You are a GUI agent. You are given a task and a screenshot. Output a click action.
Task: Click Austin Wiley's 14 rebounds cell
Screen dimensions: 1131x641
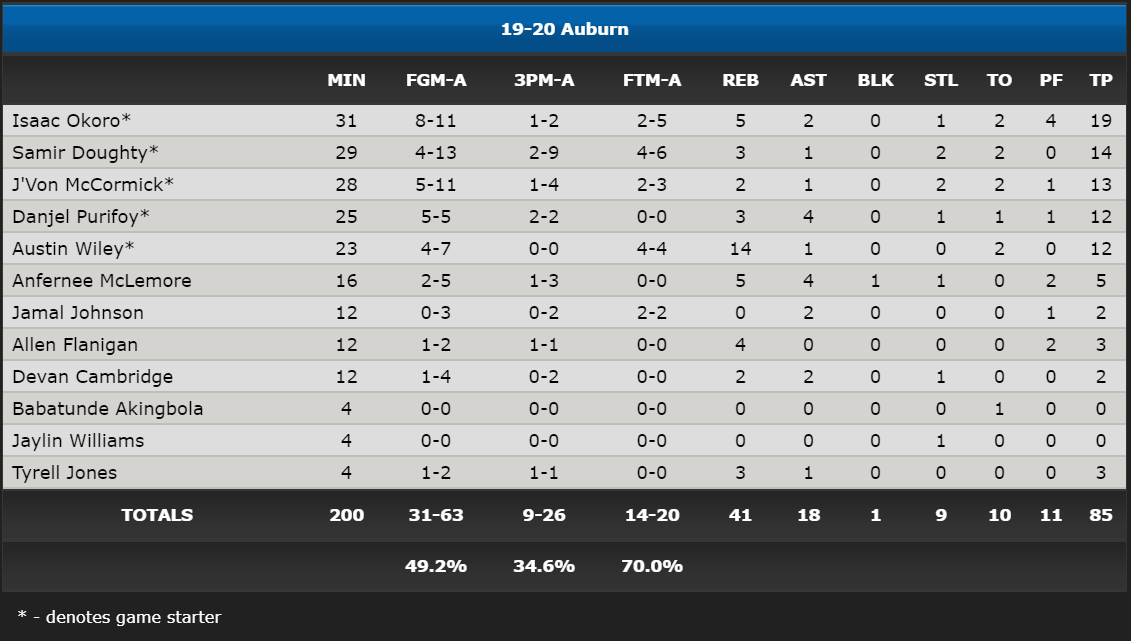(741, 249)
